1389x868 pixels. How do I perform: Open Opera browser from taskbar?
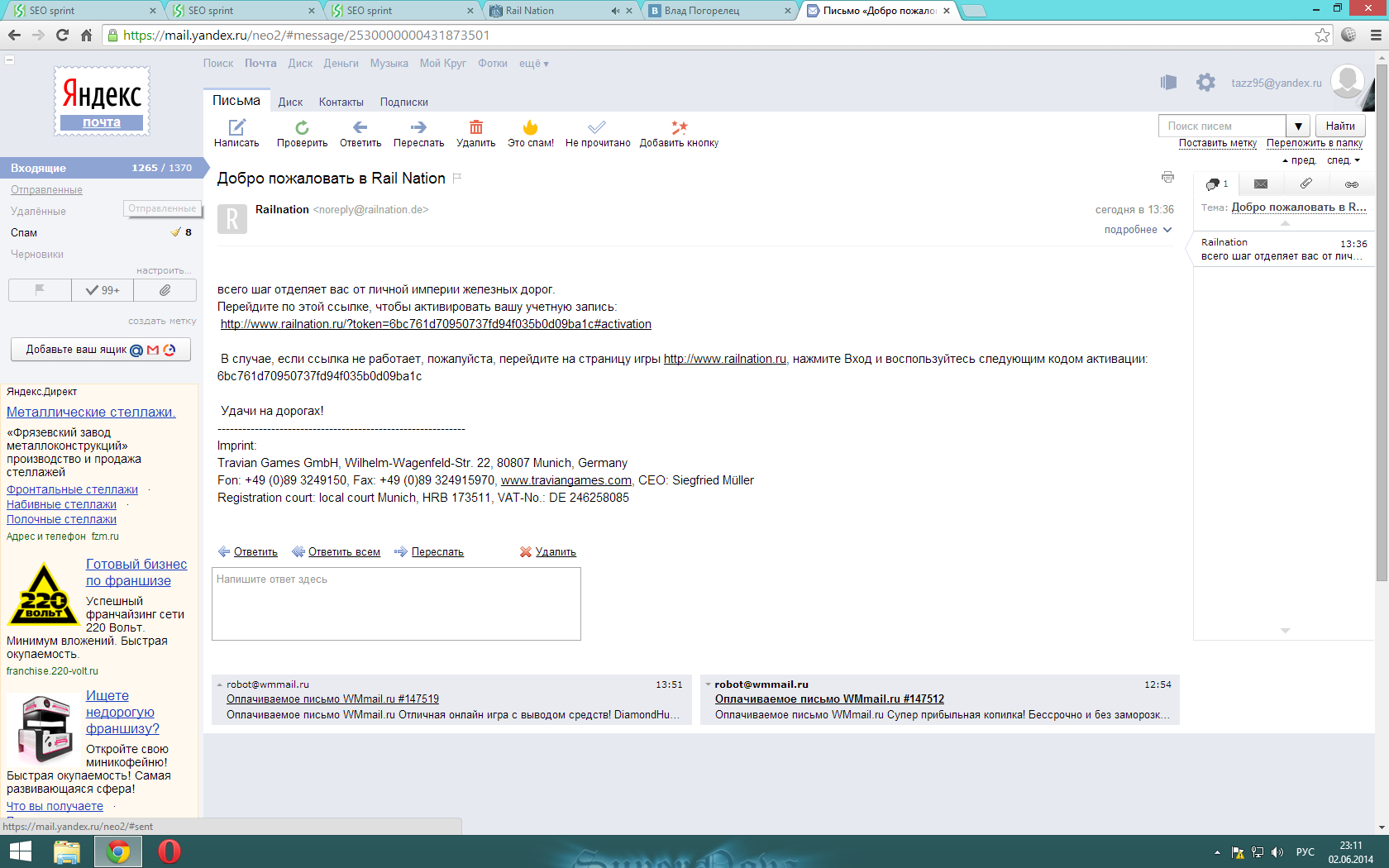[169, 851]
